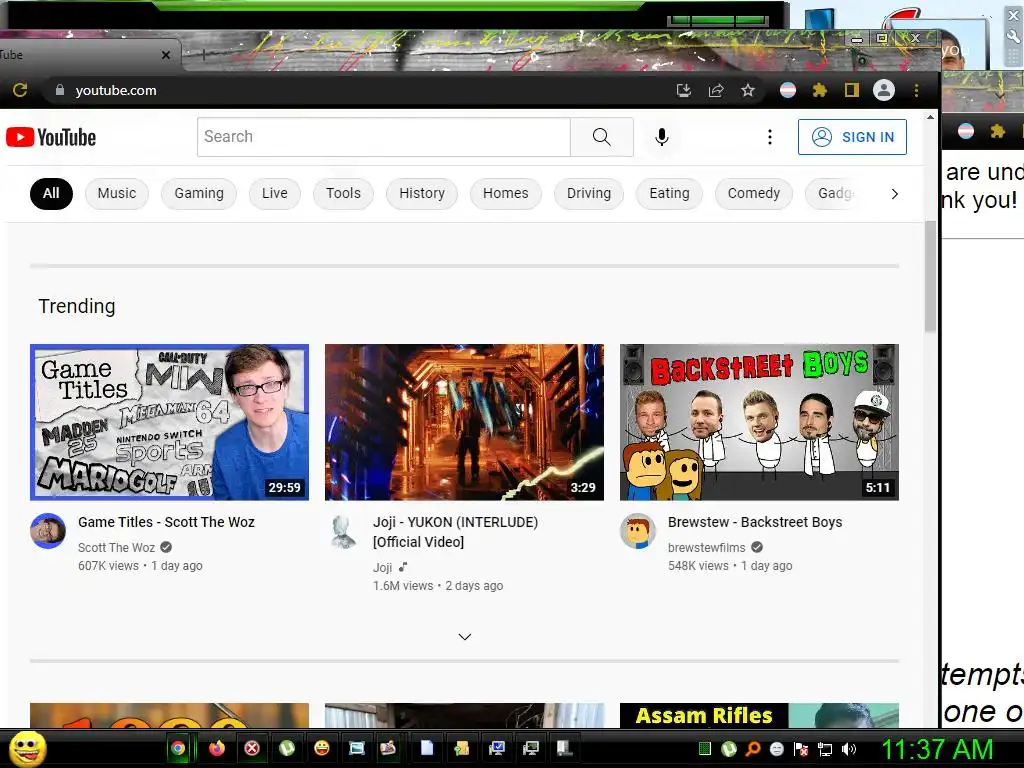Image resolution: width=1024 pixels, height=768 pixels.
Task: Click the blank document taskbar icon
Action: 426,748
